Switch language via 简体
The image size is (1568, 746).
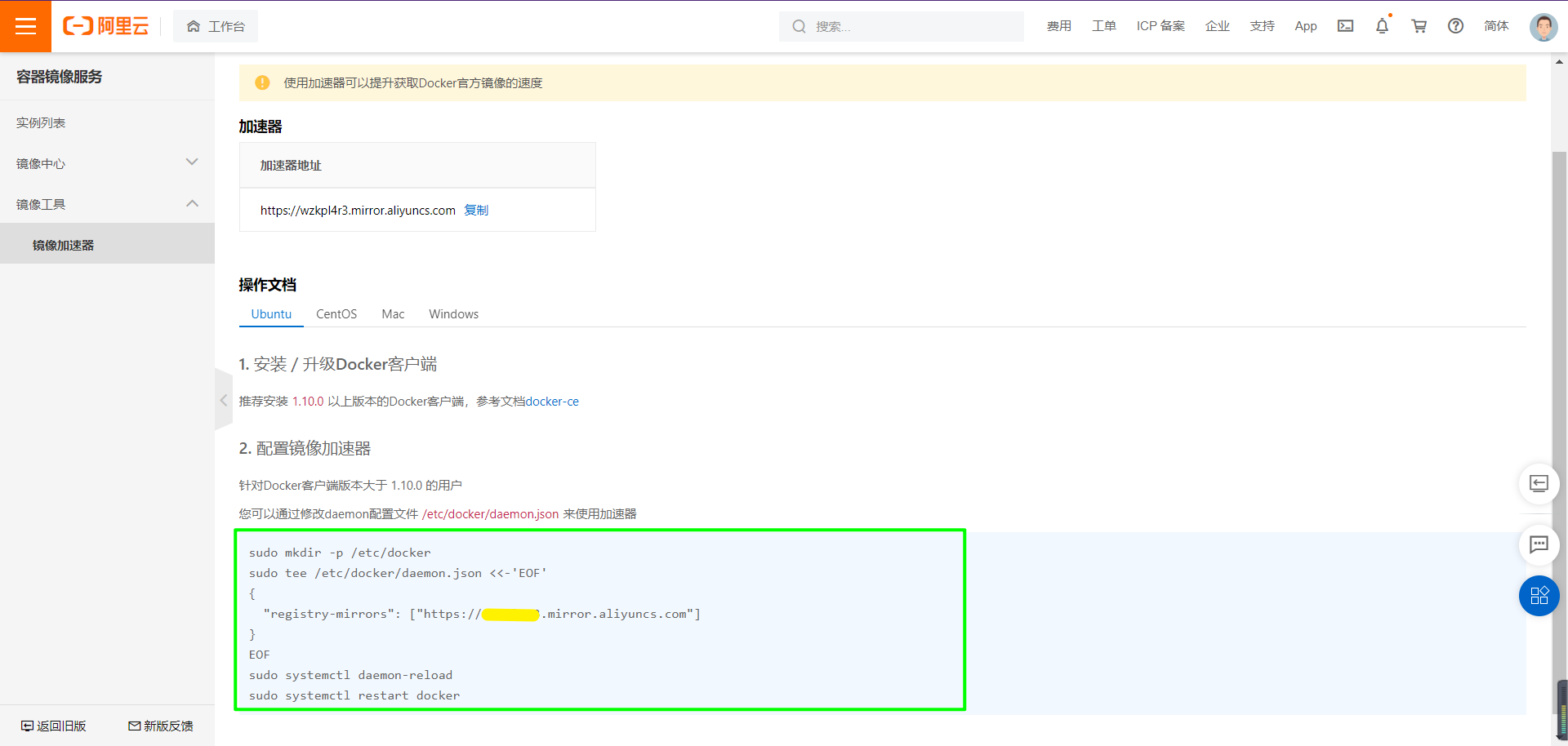[1496, 26]
